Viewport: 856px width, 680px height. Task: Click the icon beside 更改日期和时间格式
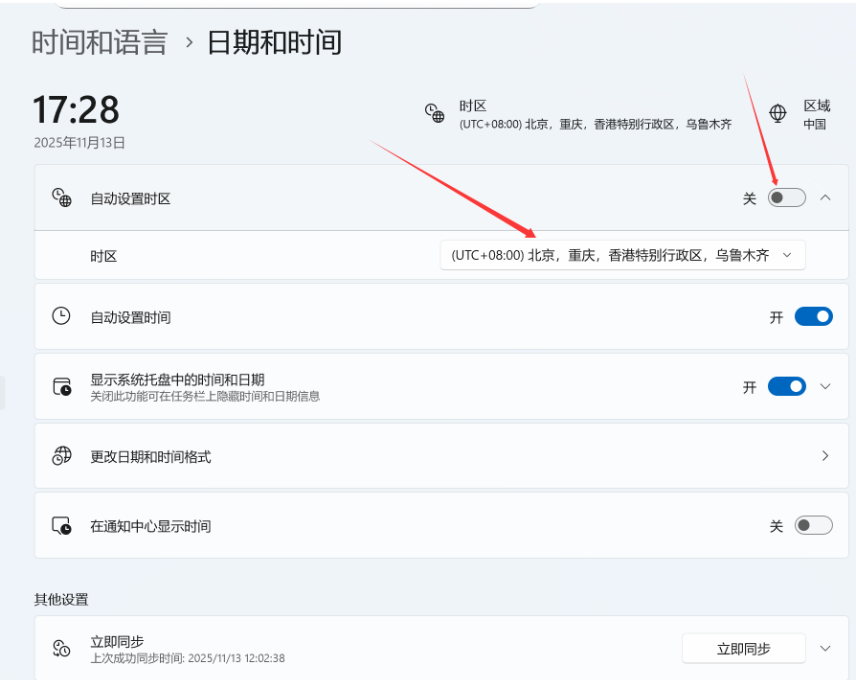pos(62,456)
